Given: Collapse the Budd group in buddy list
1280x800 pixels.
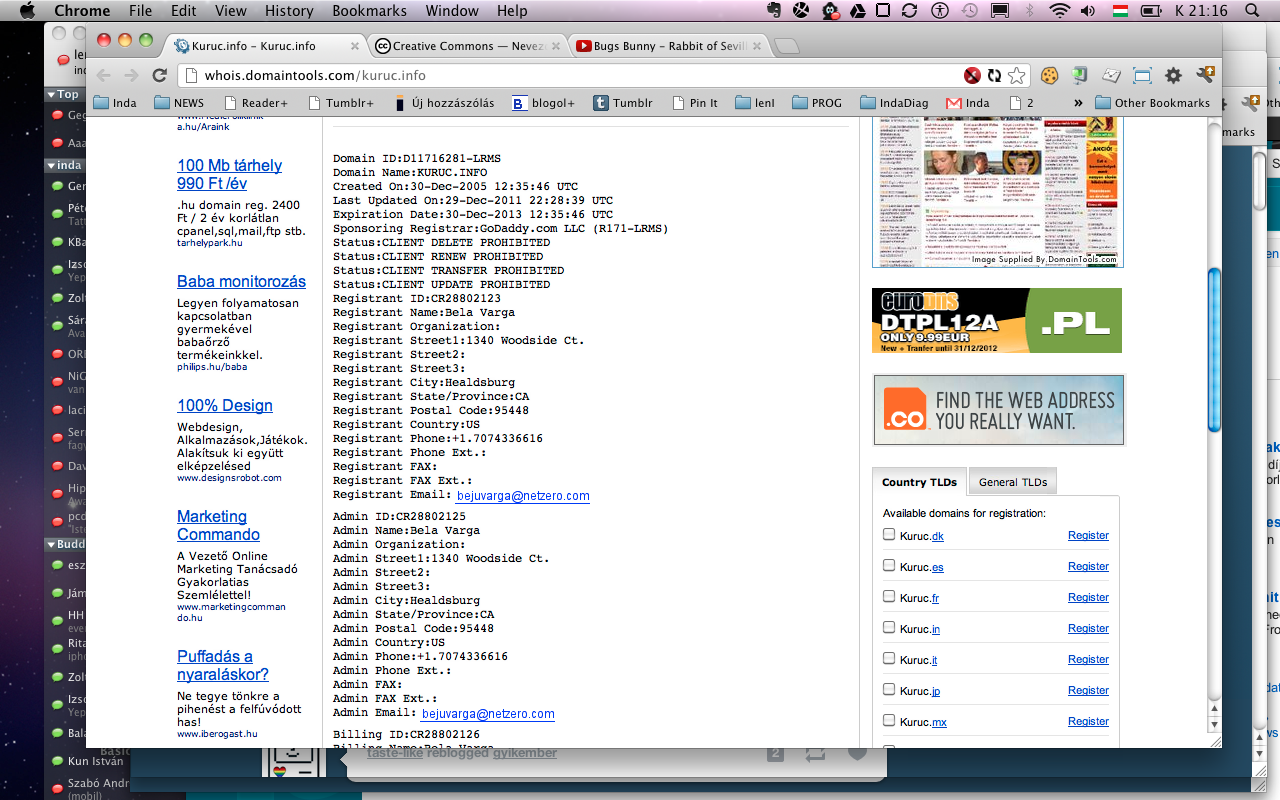Looking at the screenshot, I should (x=52, y=545).
